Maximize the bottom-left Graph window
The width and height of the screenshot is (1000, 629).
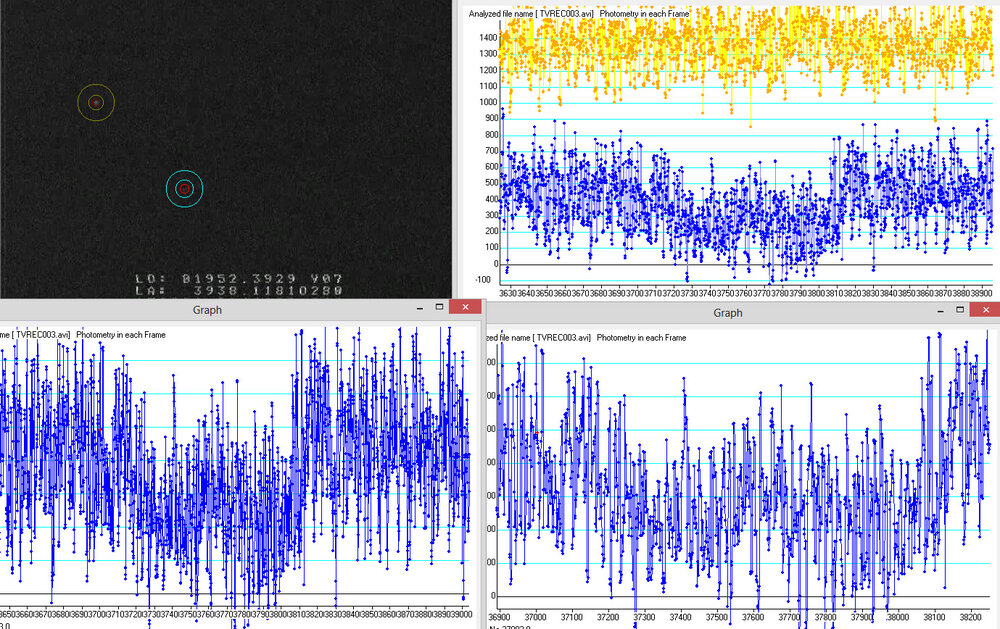click(438, 309)
